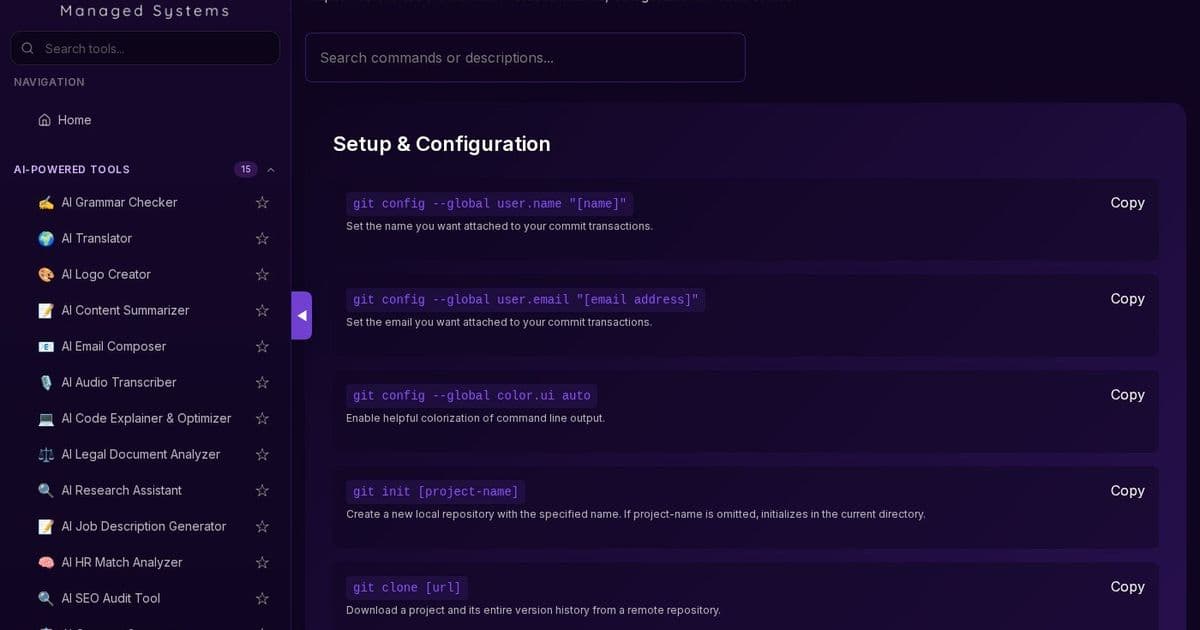Open the AI Audio Transcriber microphone icon
The width and height of the screenshot is (1200, 630).
click(46, 382)
